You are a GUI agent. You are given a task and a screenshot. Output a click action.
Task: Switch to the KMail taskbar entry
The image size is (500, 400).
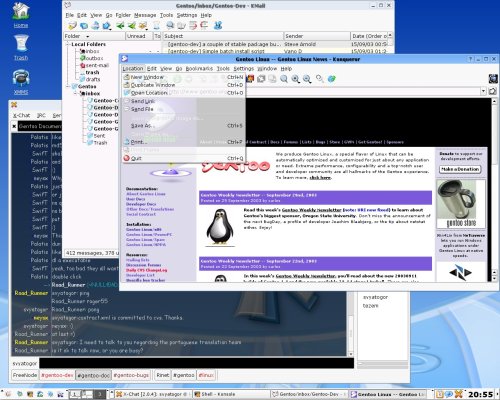tap(309, 394)
